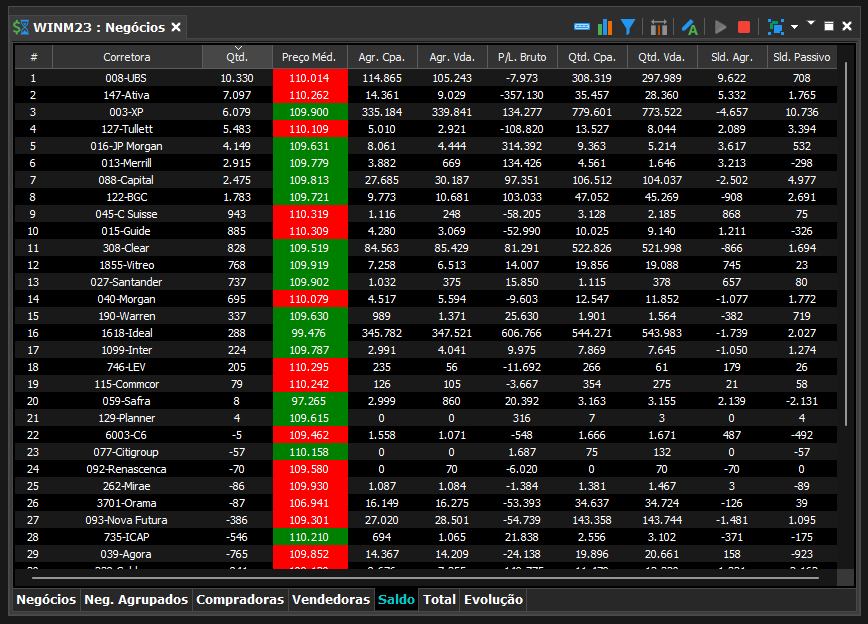
Task: Select the 040-Morgan row
Action: click(426, 299)
